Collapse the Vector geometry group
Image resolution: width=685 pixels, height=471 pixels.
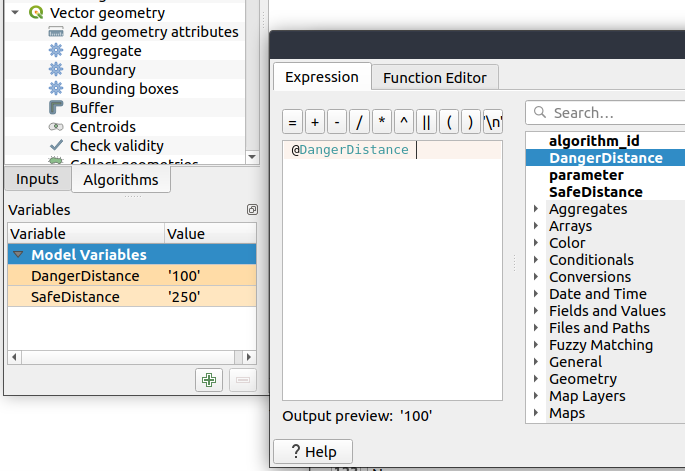tap(15, 13)
